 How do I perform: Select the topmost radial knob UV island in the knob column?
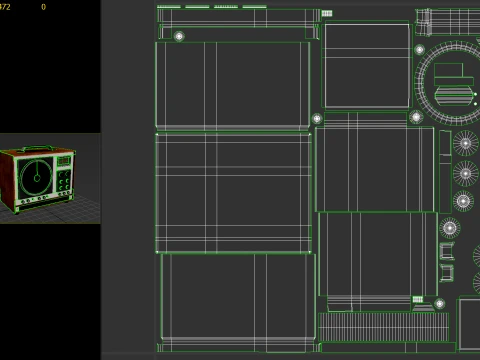(x=465, y=143)
